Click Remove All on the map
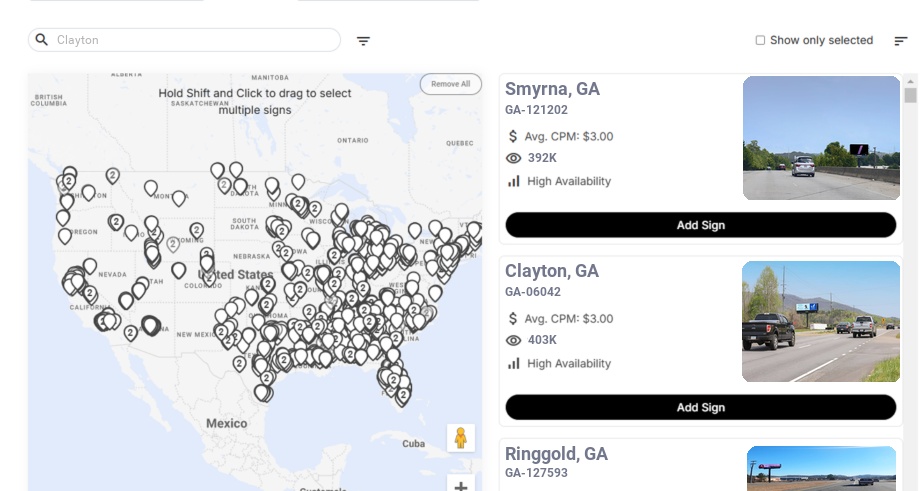Image resolution: width=920 pixels, height=491 pixels. coord(450,84)
